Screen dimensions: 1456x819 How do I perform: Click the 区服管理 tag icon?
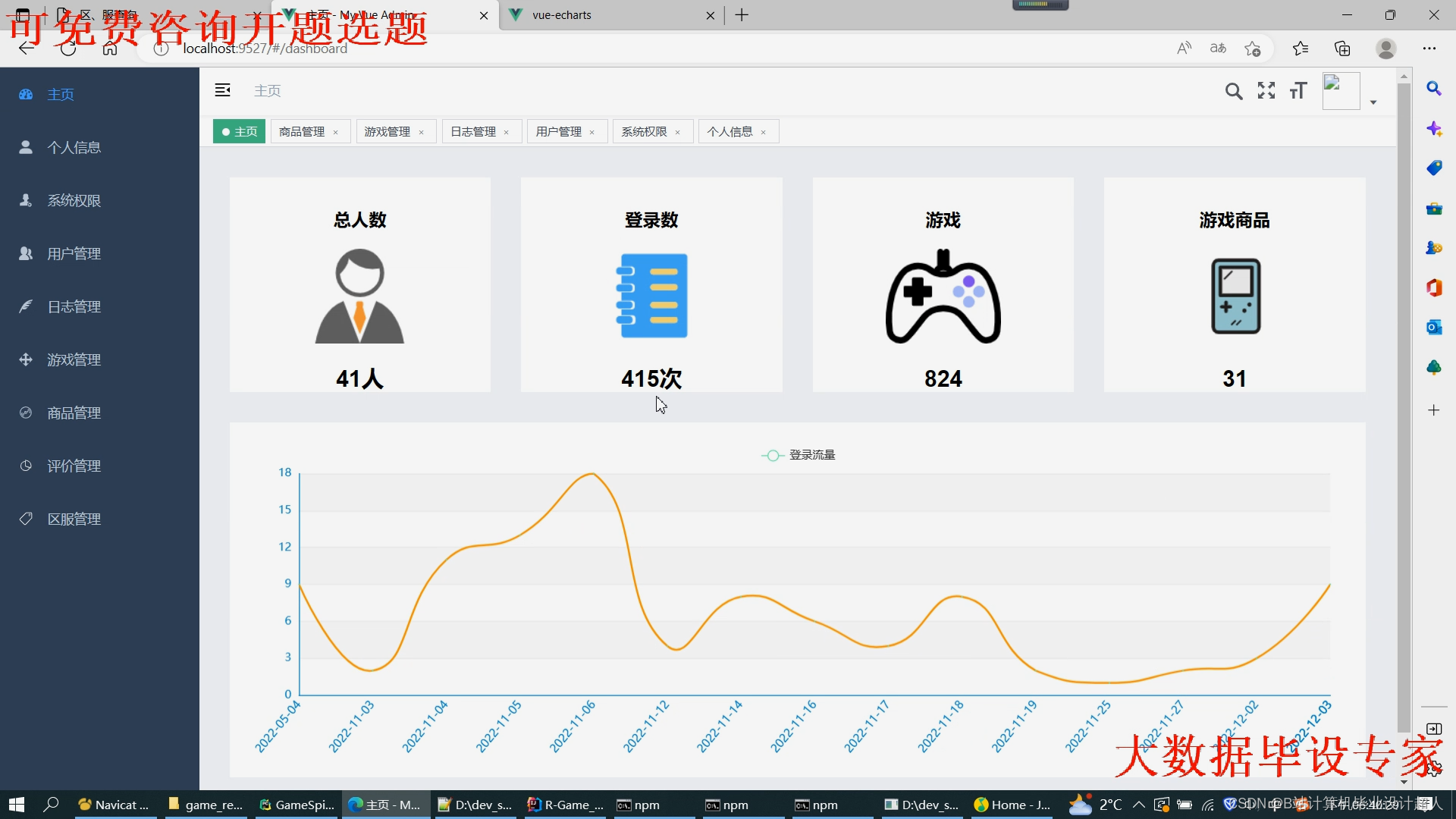(26, 519)
